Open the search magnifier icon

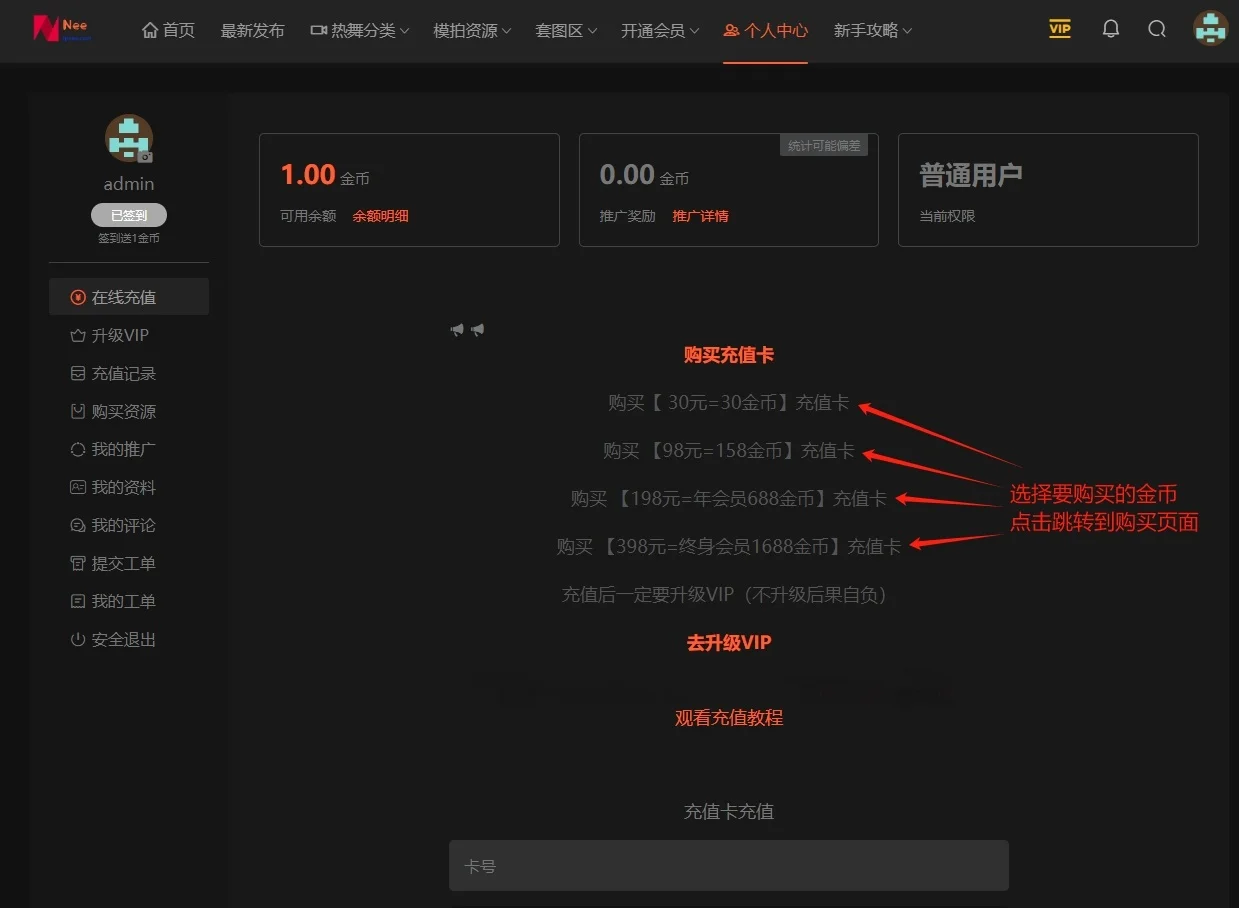pos(1157,29)
